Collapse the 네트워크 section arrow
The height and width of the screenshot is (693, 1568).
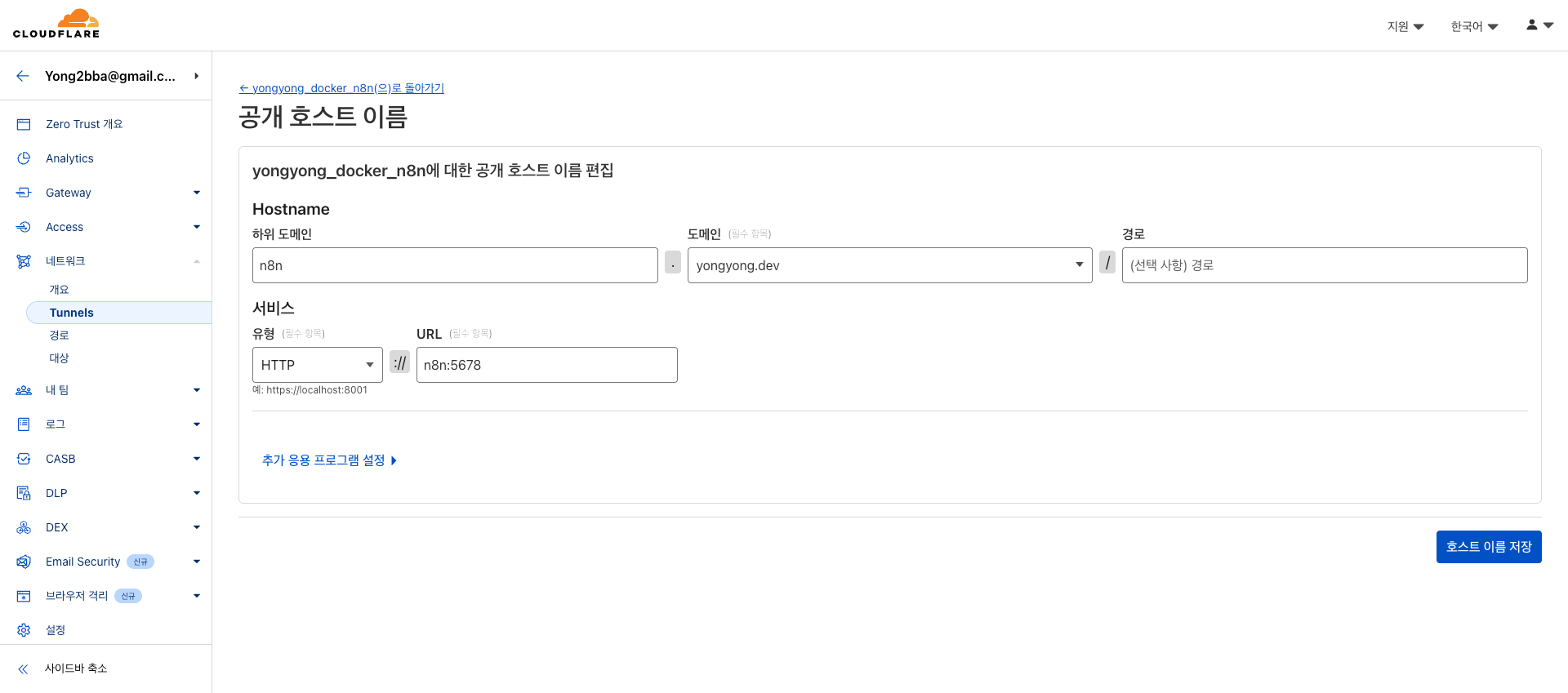click(x=197, y=261)
